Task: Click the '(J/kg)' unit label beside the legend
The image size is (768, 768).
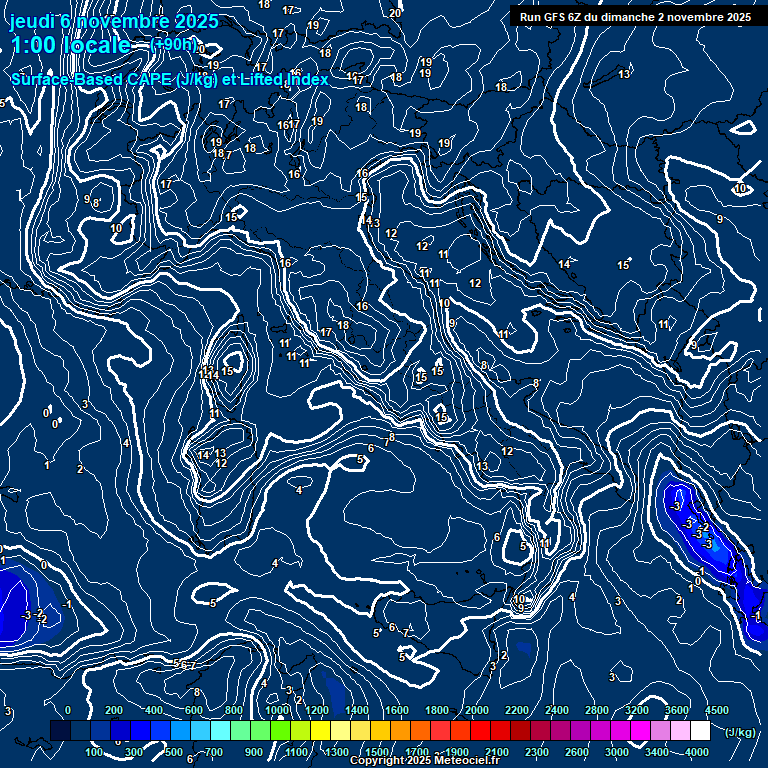Action: pos(740,732)
